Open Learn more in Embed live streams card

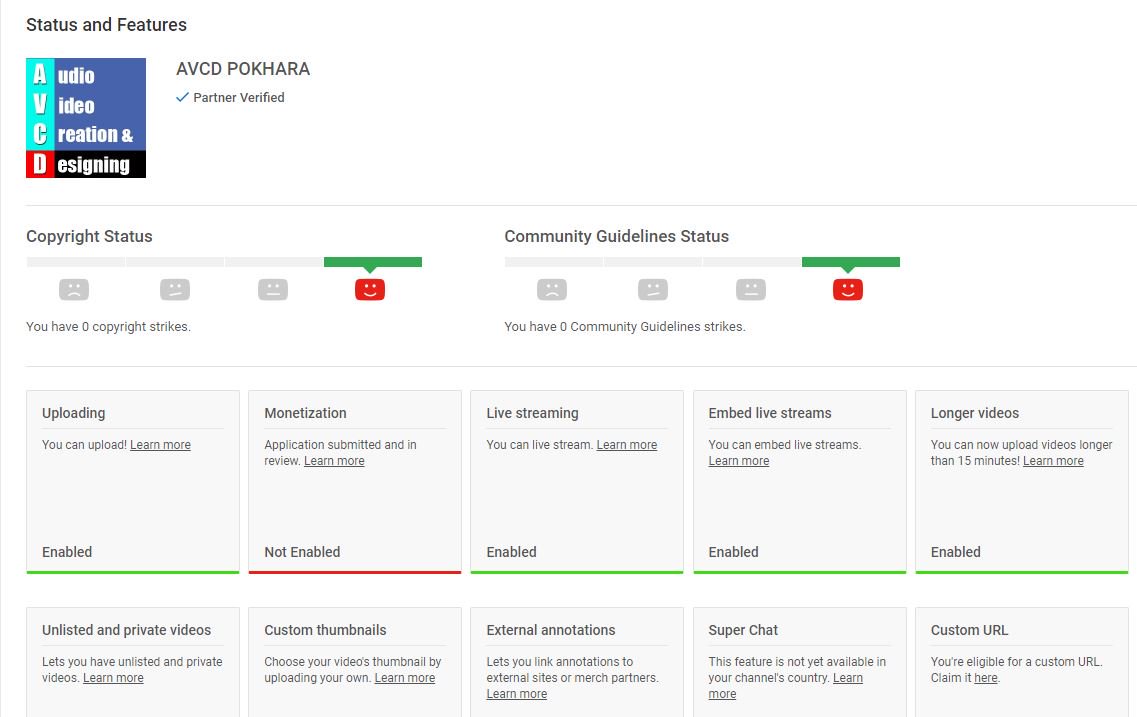pos(739,460)
